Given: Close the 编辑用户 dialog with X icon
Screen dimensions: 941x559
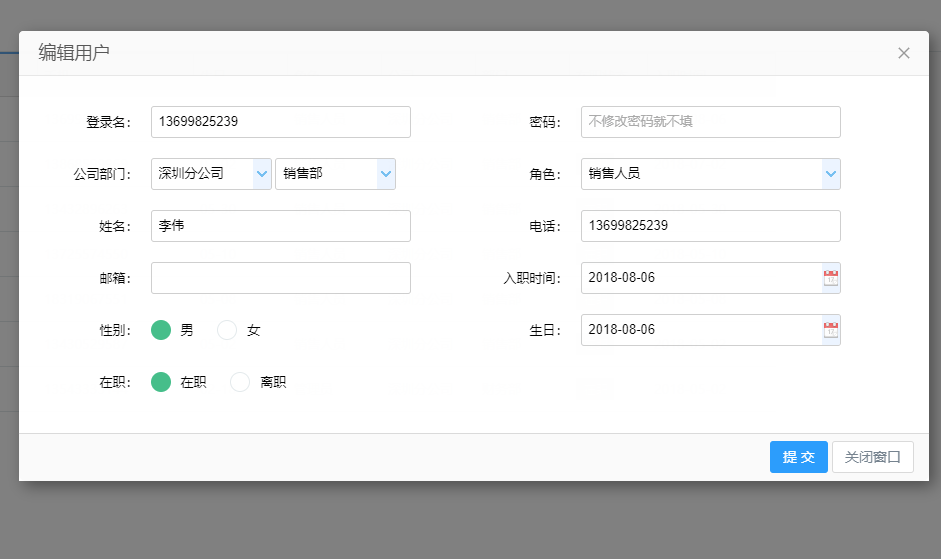Looking at the screenshot, I should click(x=904, y=53).
